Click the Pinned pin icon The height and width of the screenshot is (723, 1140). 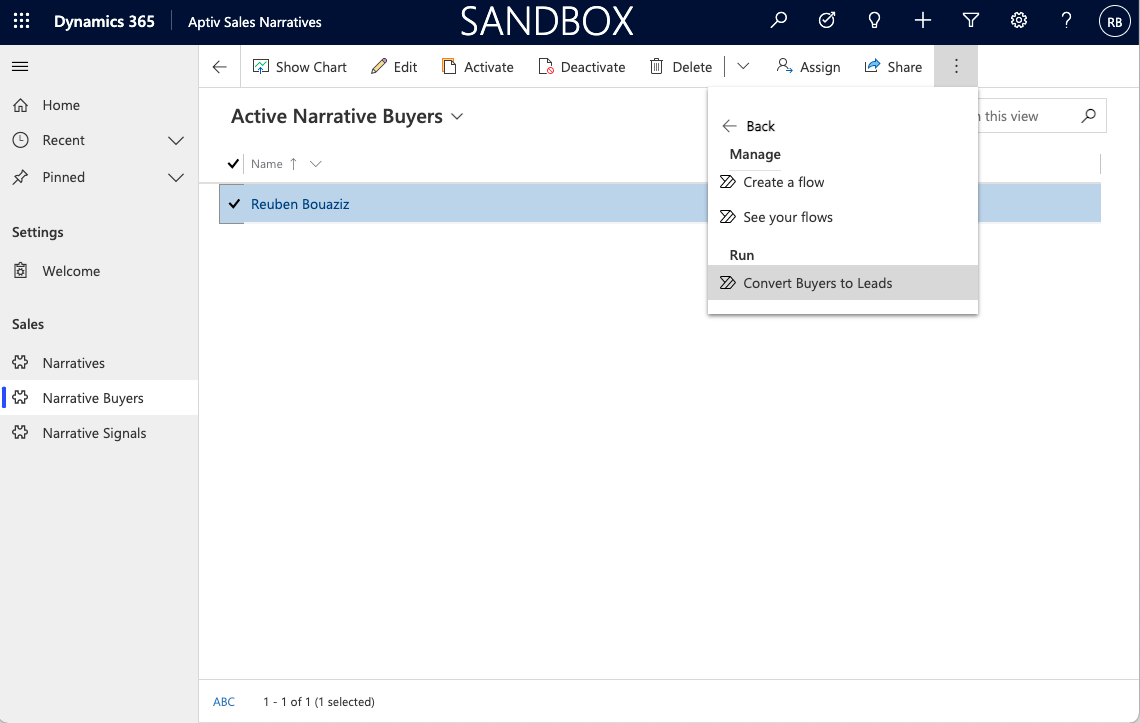click(20, 177)
